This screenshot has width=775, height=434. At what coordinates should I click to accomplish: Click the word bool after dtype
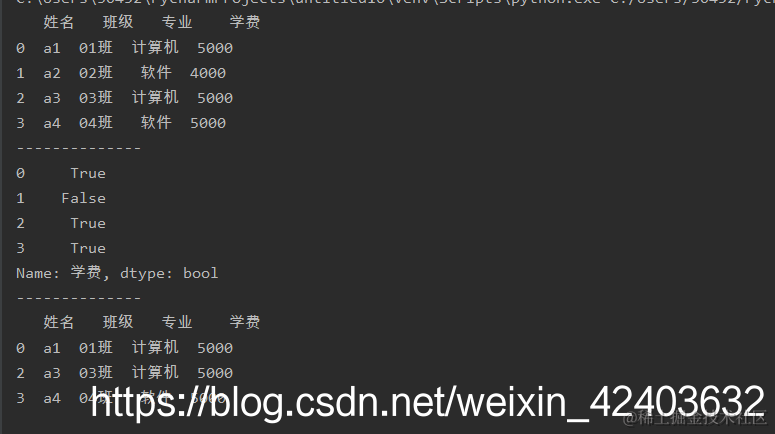click(x=200, y=273)
